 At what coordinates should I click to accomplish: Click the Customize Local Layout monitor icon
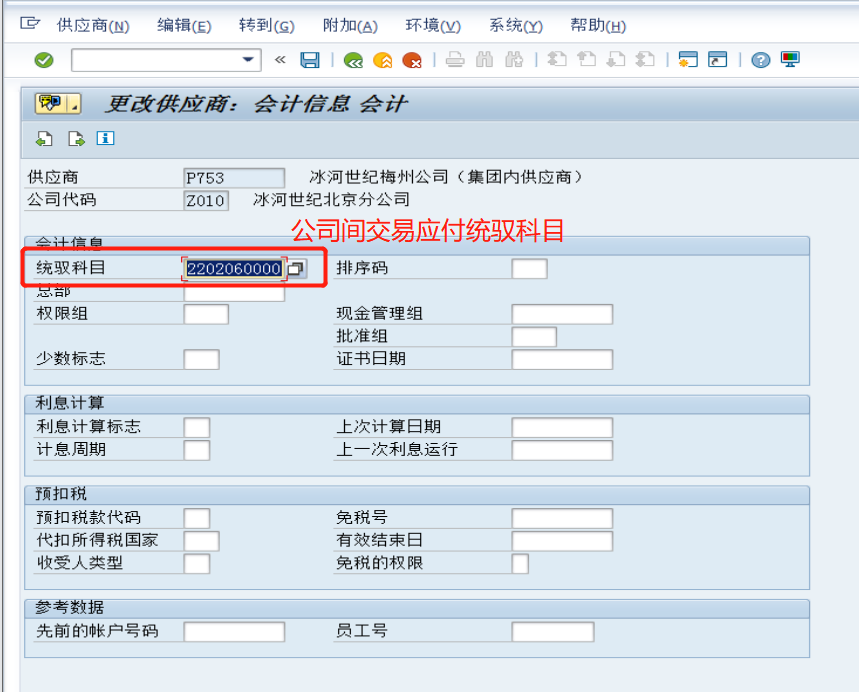coord(790,59)
